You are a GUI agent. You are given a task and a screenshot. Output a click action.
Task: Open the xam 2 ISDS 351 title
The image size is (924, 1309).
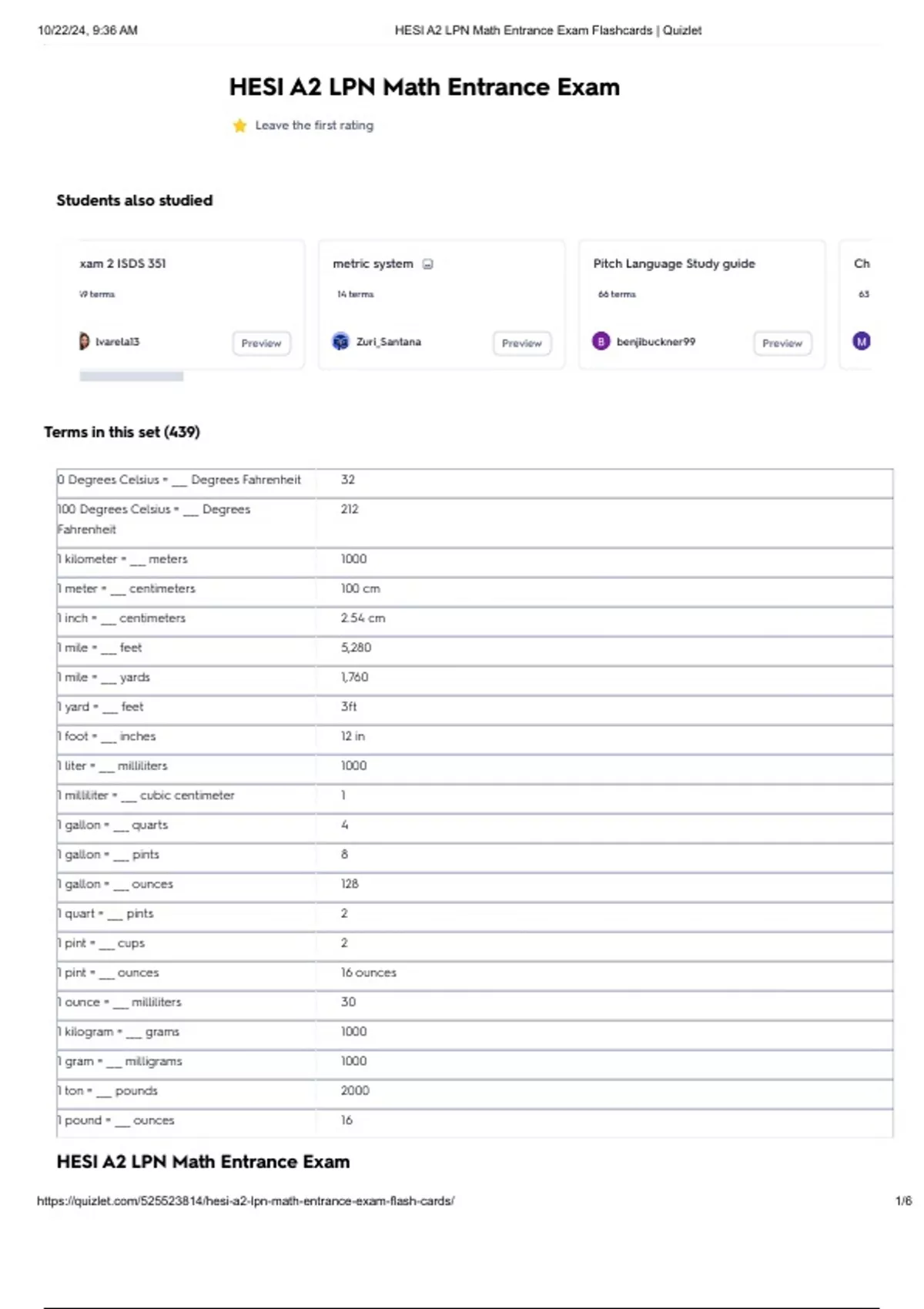[x=122, y=263]
